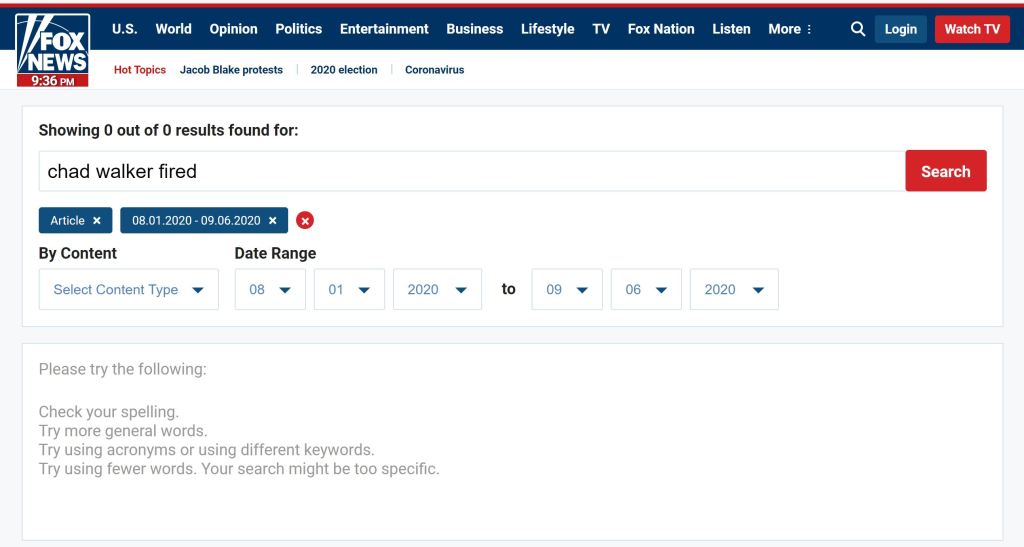Image resolution: width=1024 pixels, height=547 pixels.
Task: Click the Fox News logo
Action: [53, 48]
